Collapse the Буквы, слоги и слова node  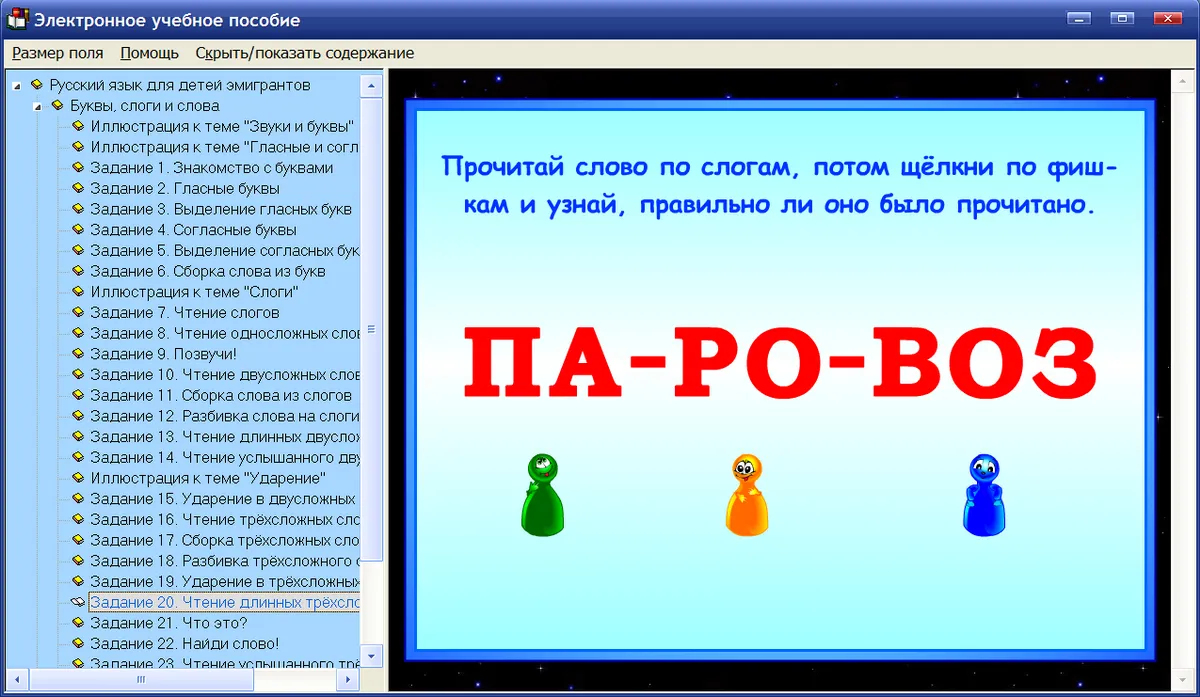[x=37, y=106]
